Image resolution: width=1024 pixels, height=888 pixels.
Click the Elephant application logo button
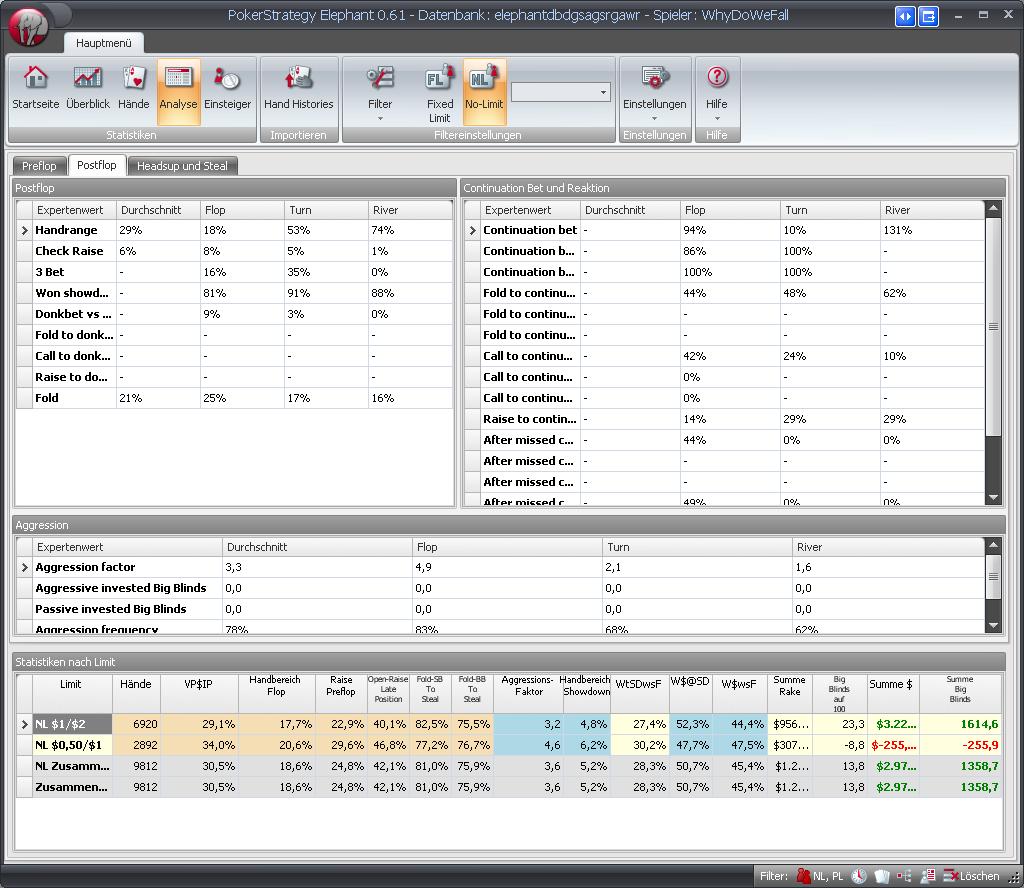click(29, 27)
